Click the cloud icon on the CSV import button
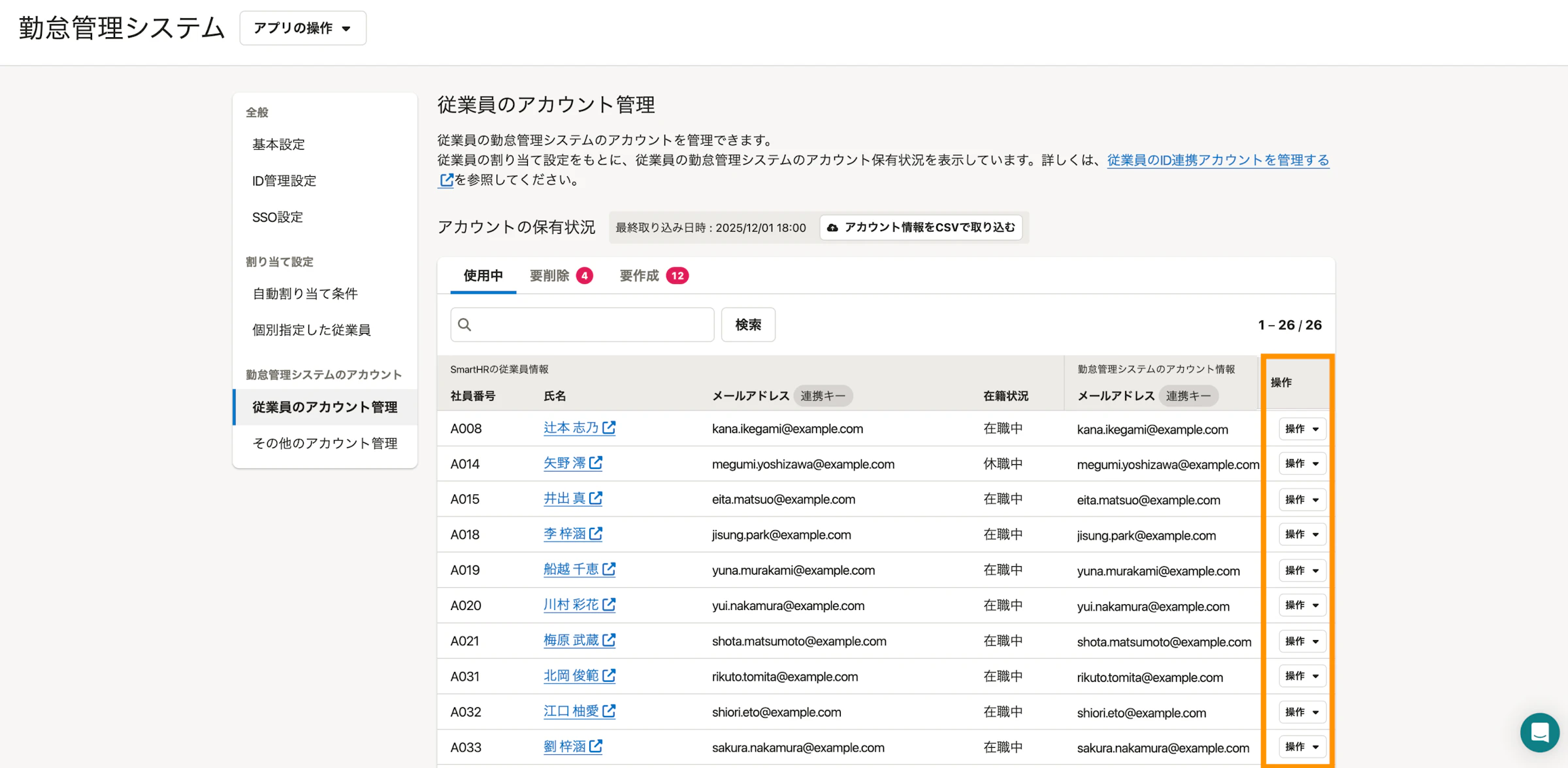The width and height of the screenshot is (1568, 768). click(832, 227)
